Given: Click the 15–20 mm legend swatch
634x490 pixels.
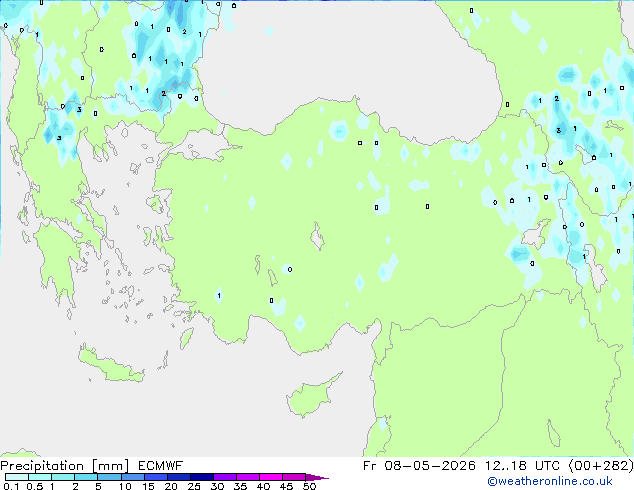Looking at the screenshot, I should coord(156,477).
